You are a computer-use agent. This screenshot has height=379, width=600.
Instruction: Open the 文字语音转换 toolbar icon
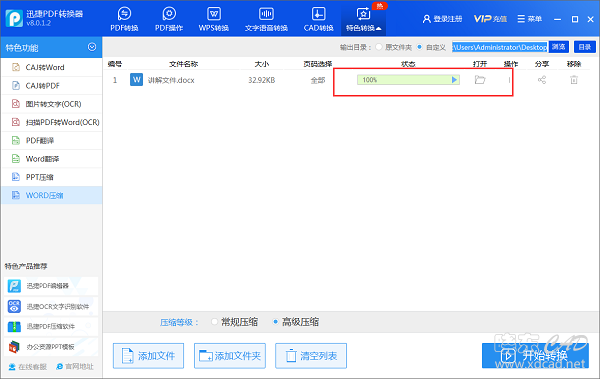(x=266, y=19)
